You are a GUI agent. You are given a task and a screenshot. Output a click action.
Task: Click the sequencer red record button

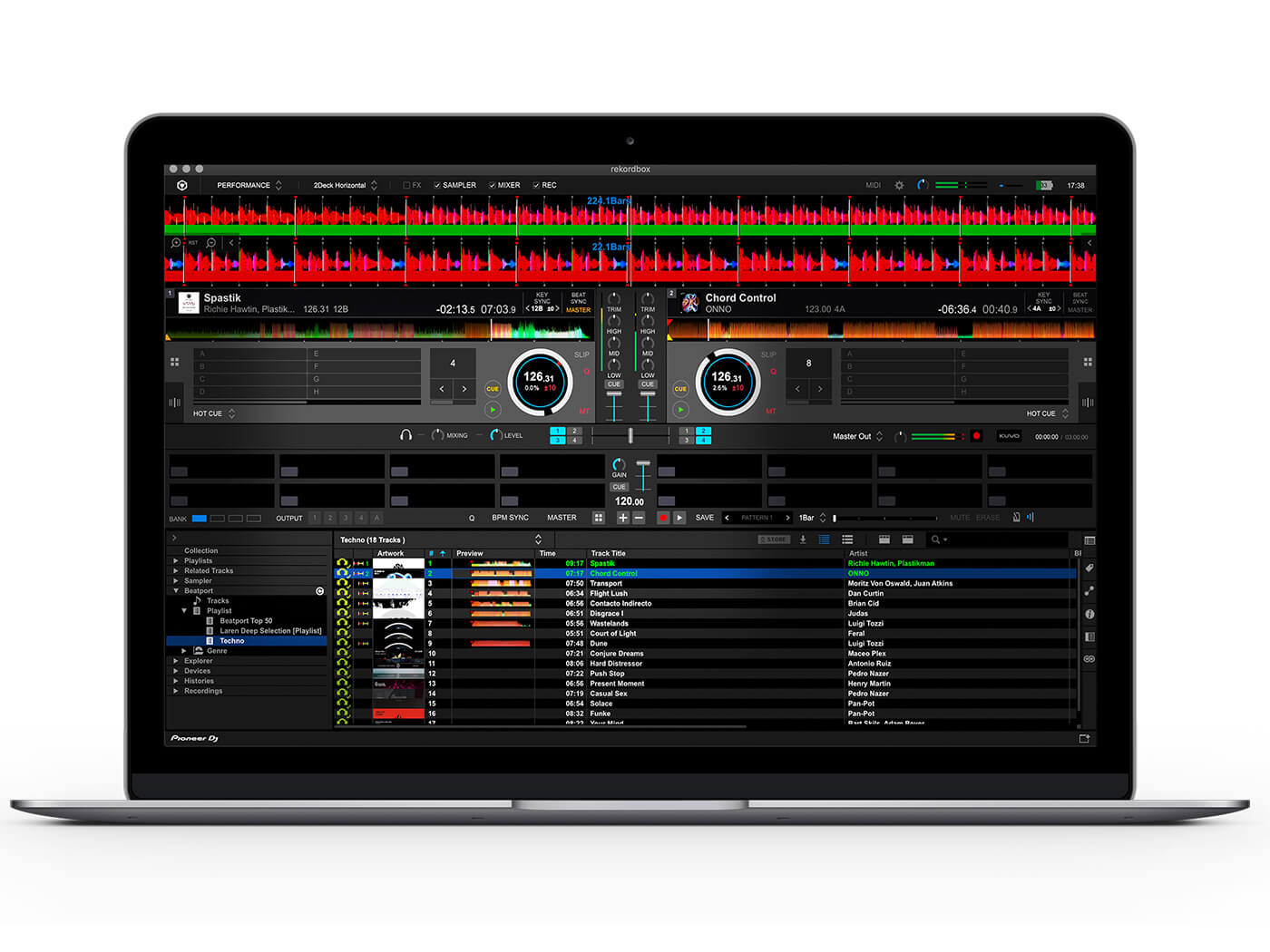click(663, 518)
